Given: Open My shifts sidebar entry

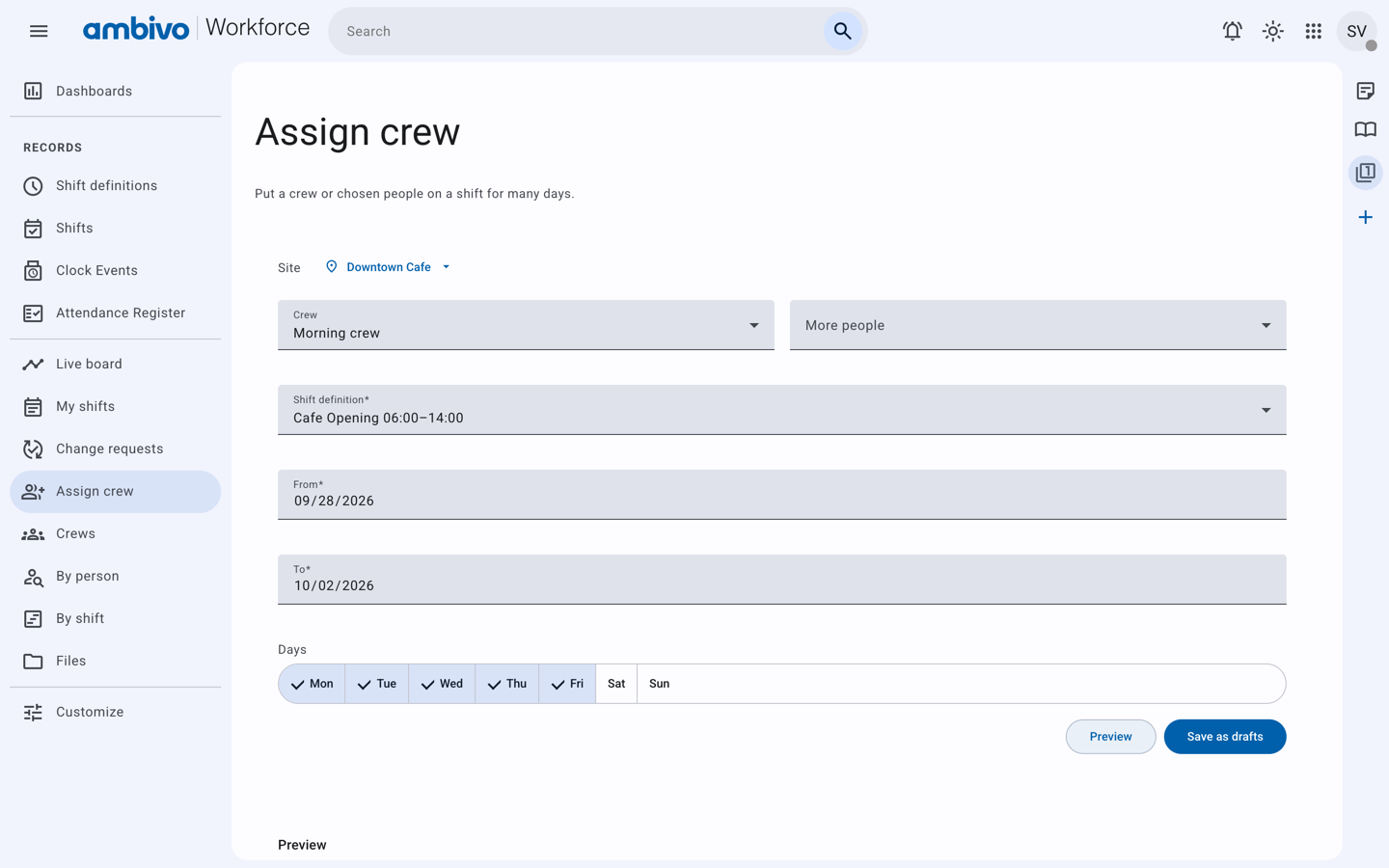Looking at the screenshot, I should 115,406.
